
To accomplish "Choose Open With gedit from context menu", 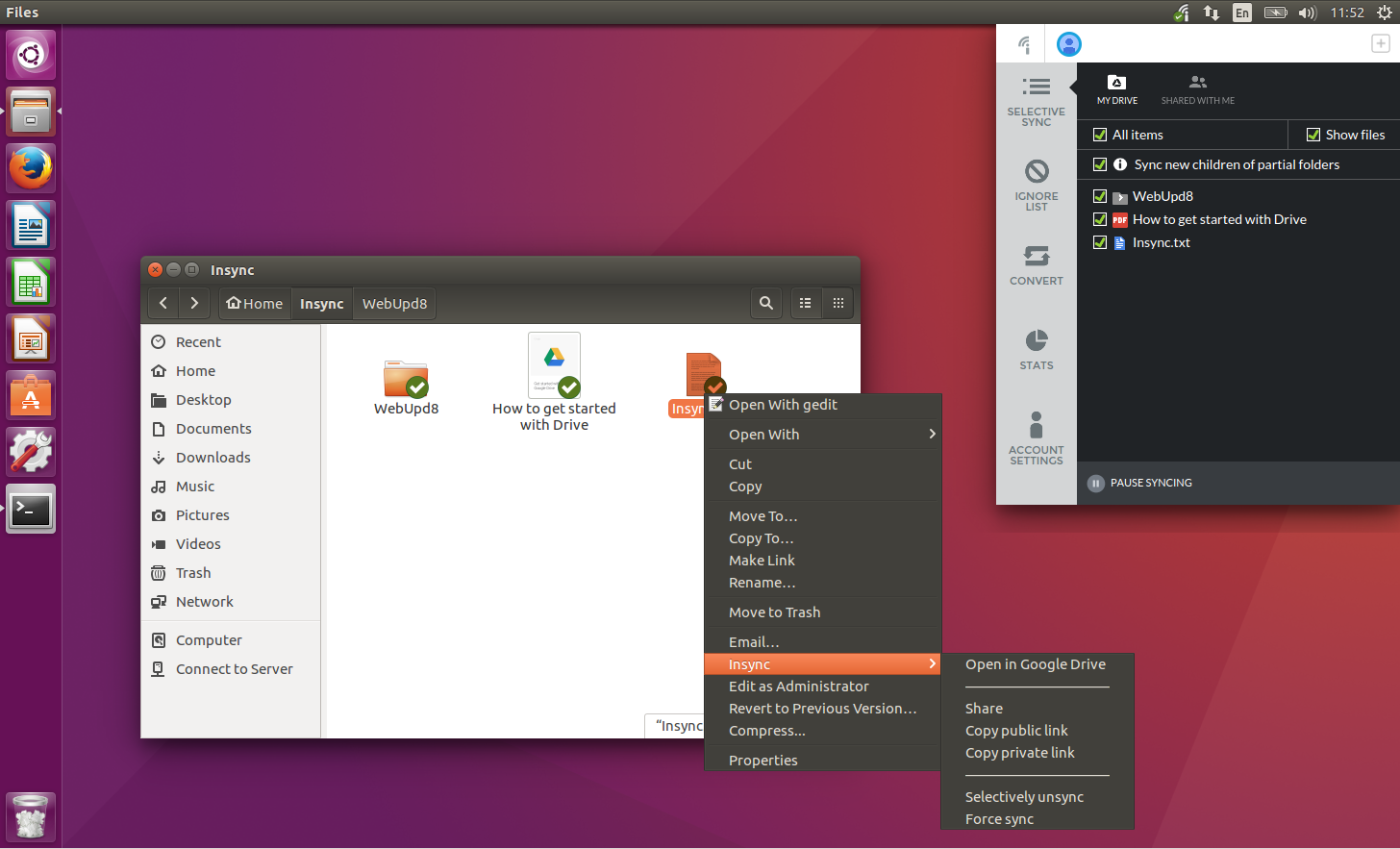I will tap(822, 405).
